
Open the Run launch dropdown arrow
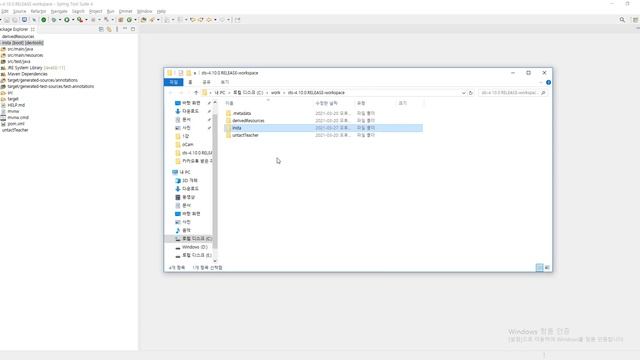[73, 20]
